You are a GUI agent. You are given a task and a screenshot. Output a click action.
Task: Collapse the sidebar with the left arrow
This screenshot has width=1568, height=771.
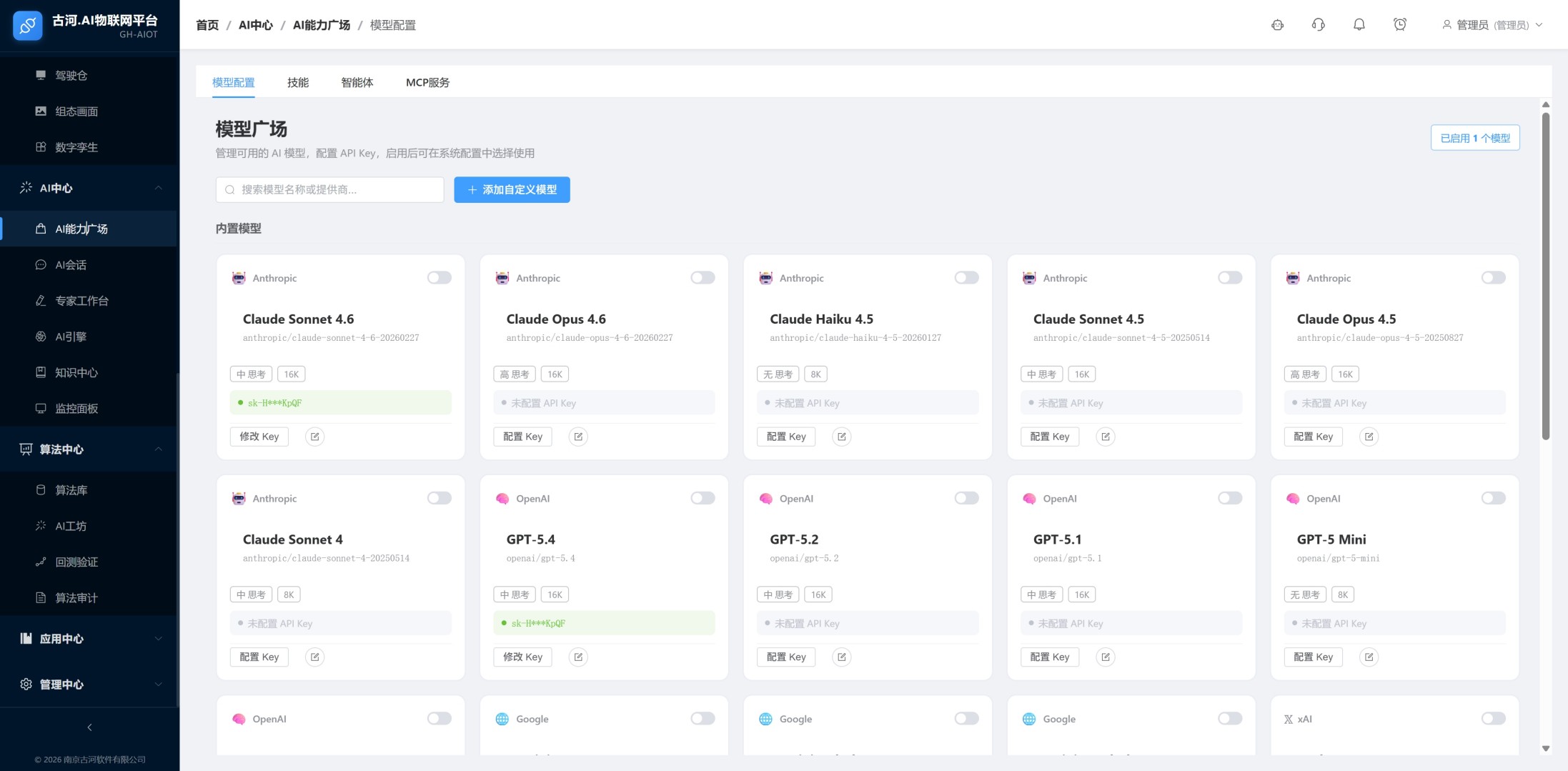[x=89, y=727]
